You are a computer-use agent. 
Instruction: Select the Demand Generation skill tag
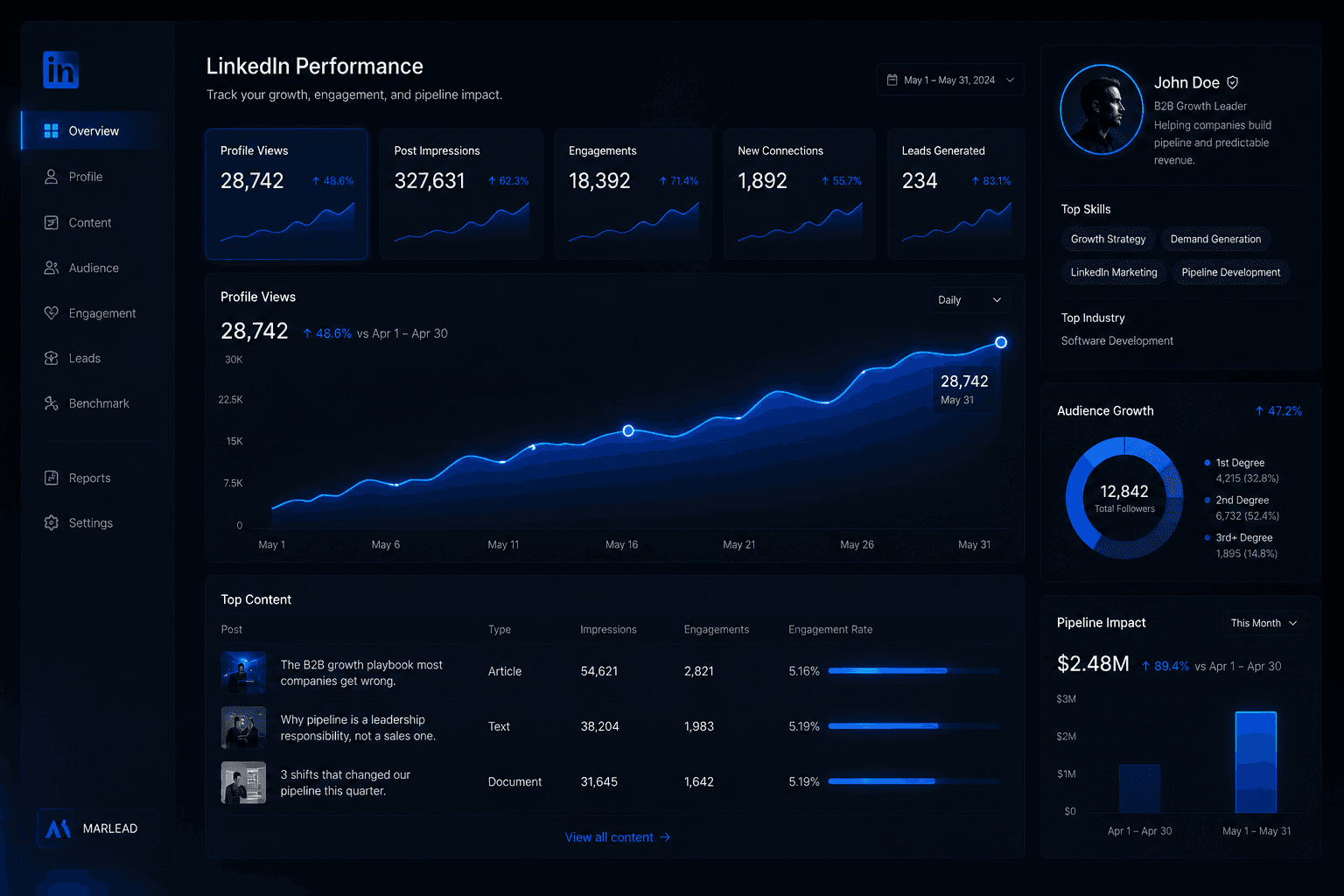pyautogui.click(x=1215, y=239)
